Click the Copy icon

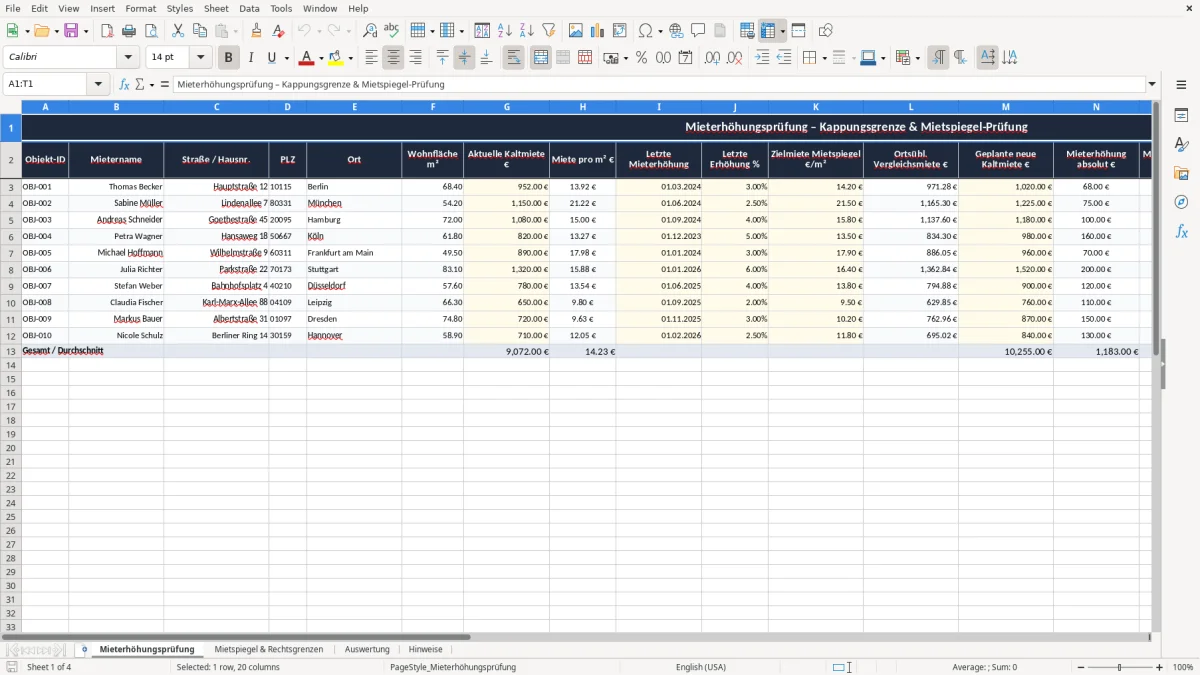[x=200, y=31]
